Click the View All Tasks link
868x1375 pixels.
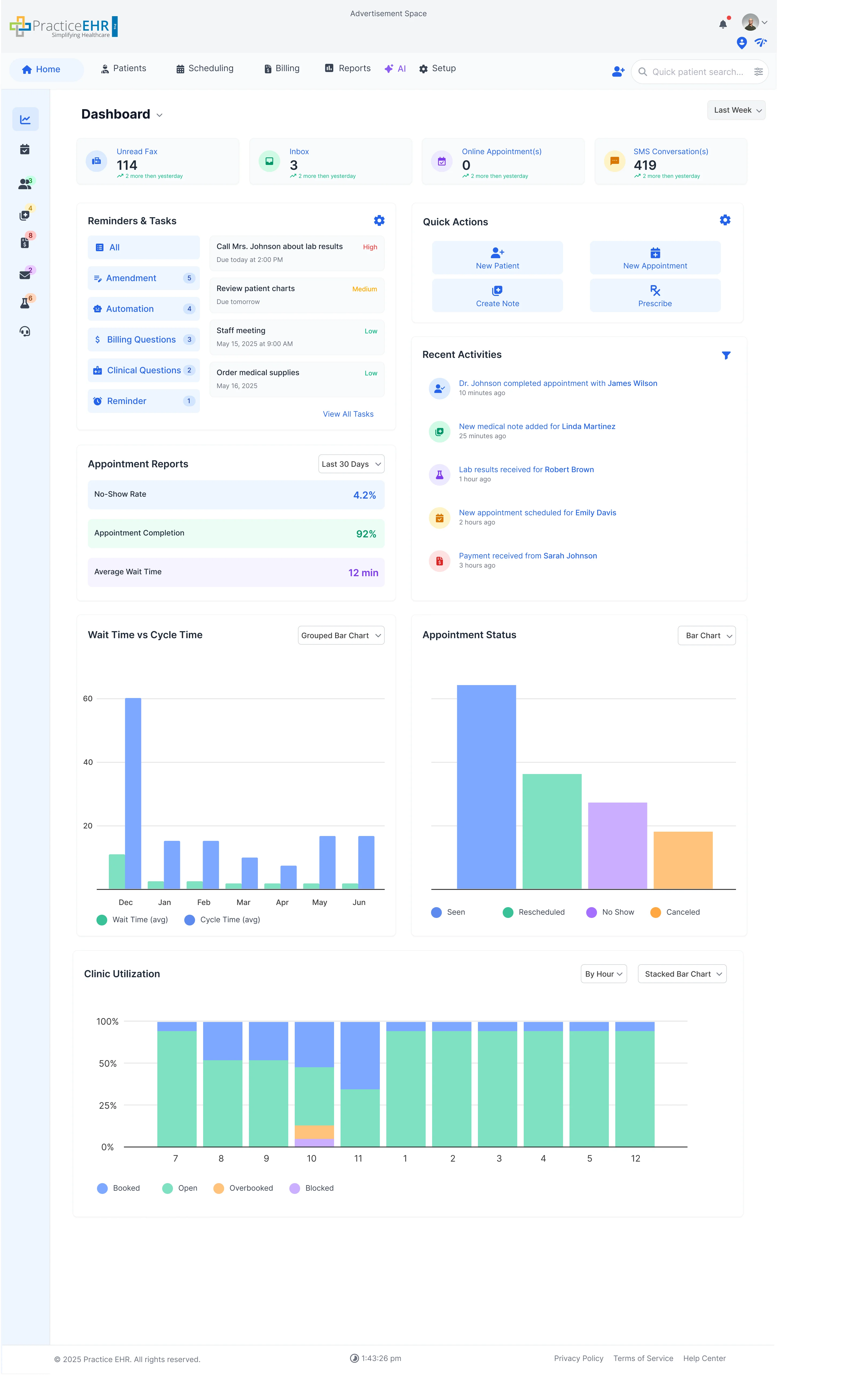pos(348,414)
